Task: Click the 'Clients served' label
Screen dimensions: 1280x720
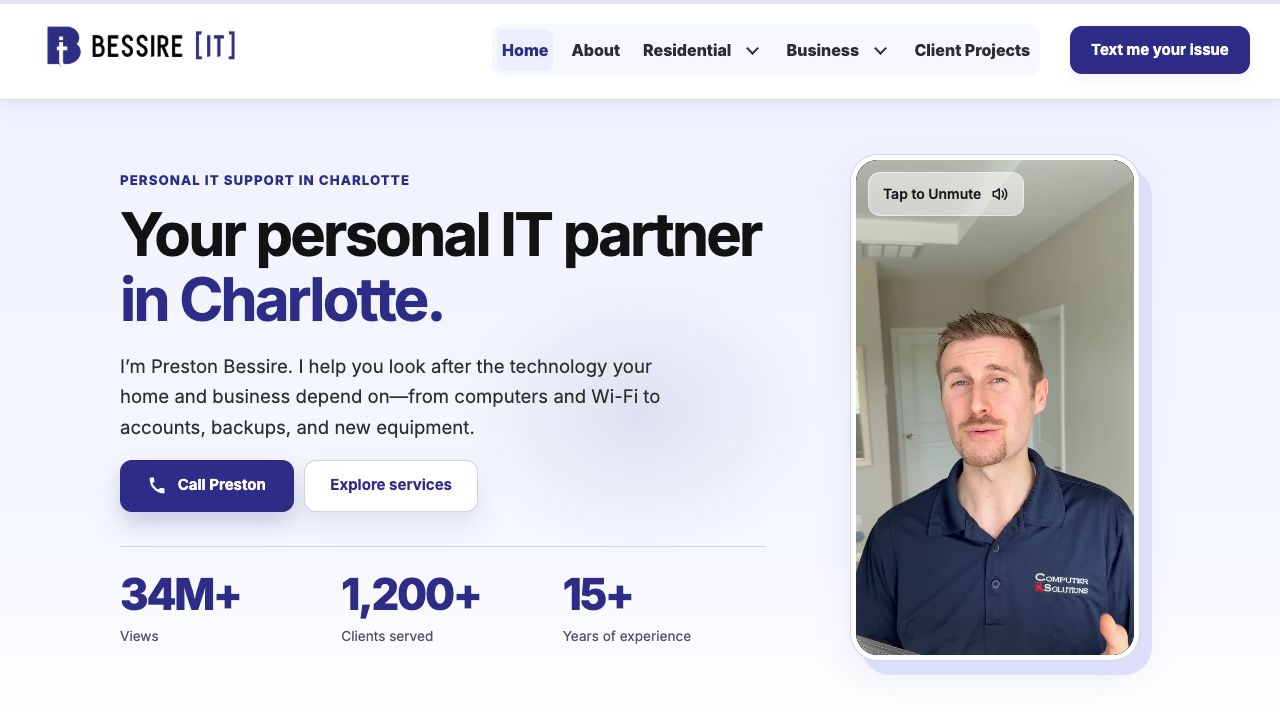Action: pos(387,636)
